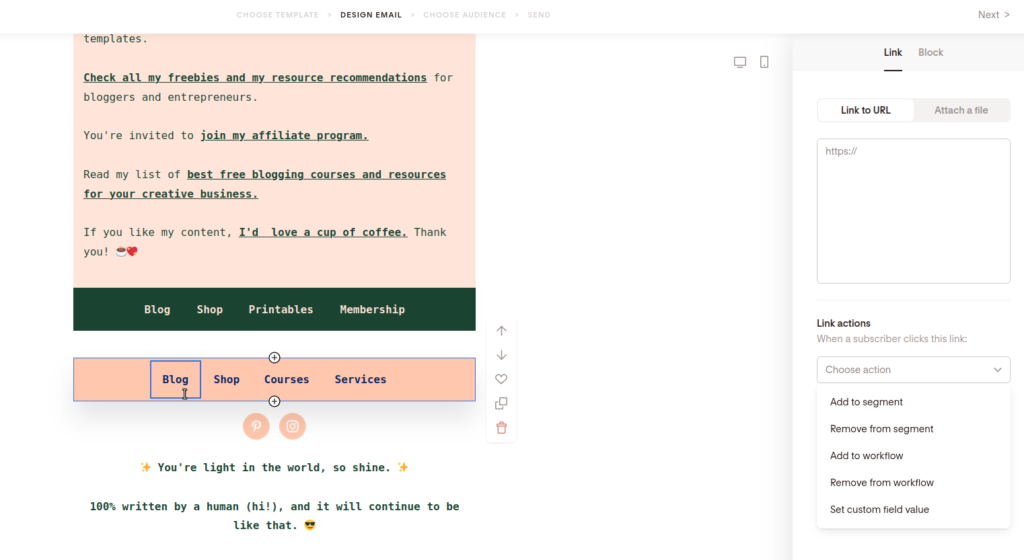Select Remove from segment option
This screenshot has width=1024, height=560.
[x=882, y=429]
